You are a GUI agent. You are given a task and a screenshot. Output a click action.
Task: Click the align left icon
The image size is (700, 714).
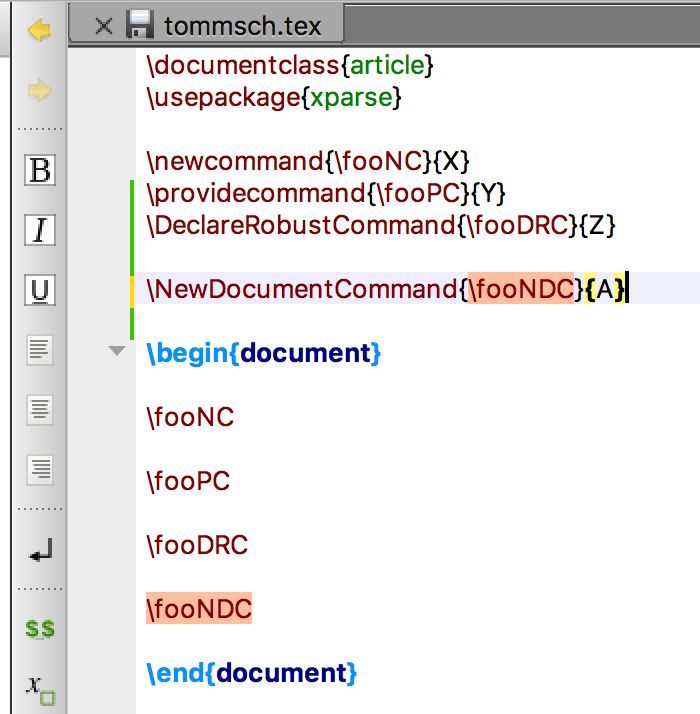40,350
